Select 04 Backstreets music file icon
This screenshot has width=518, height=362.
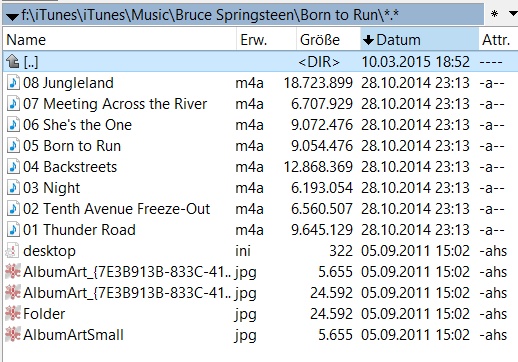(x=13, y=167)
